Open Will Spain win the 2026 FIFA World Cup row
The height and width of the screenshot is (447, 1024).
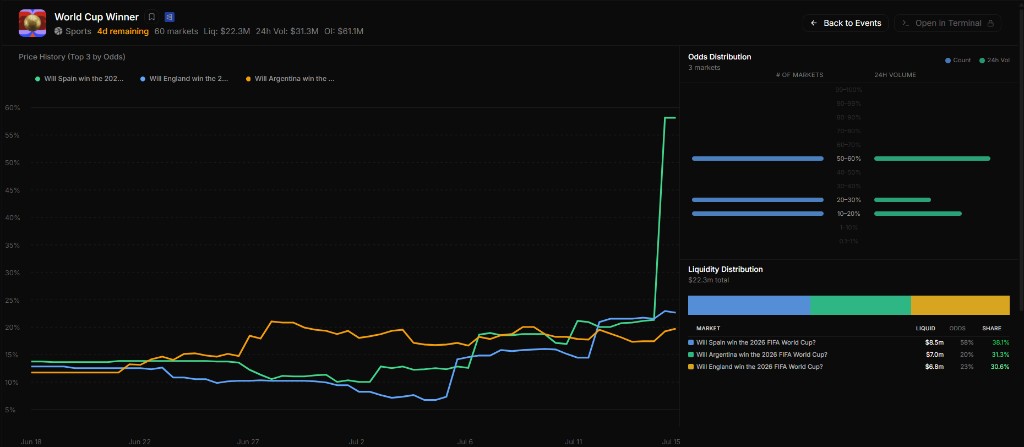coord(849,342)
